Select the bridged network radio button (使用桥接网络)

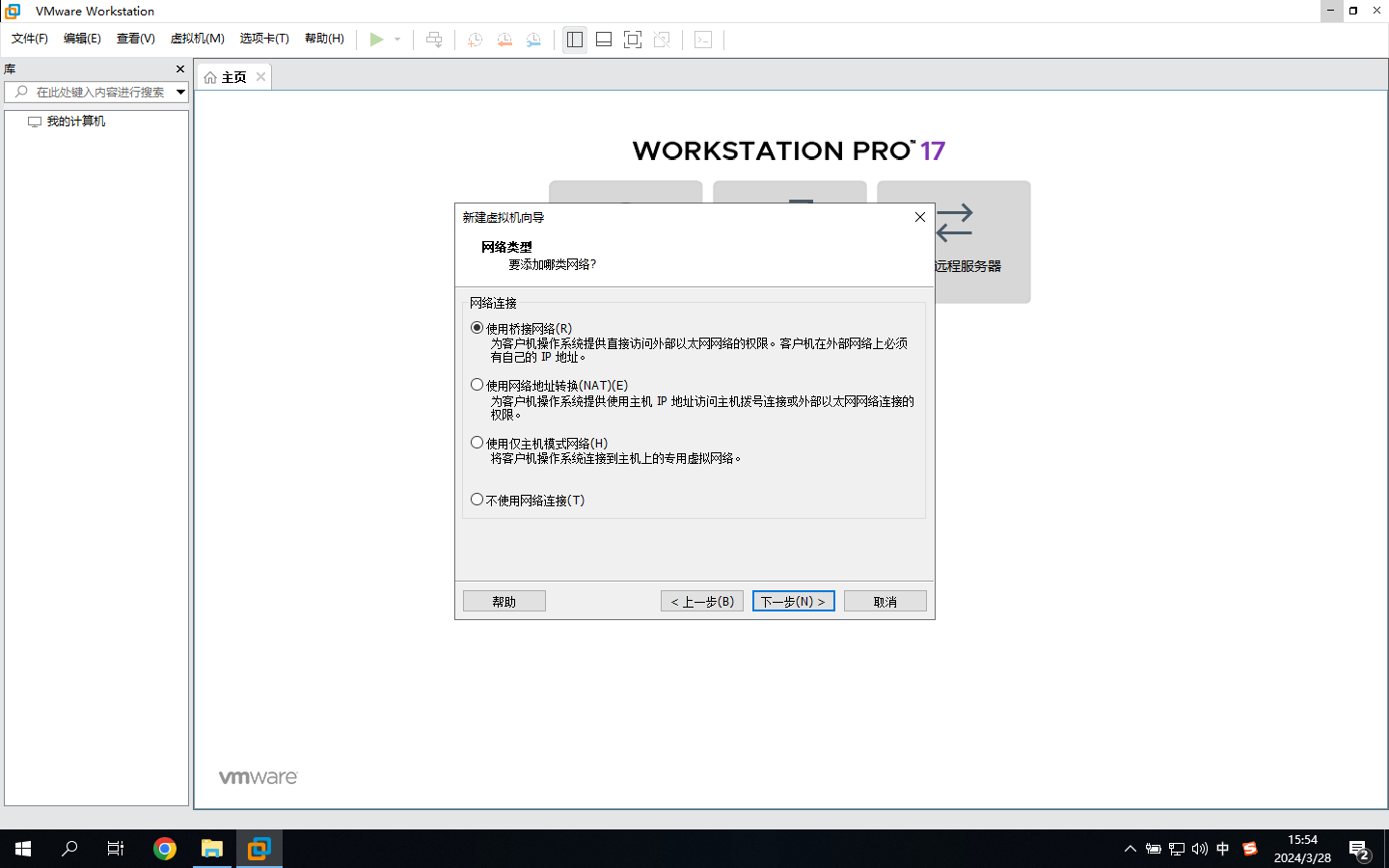tap(477, 328)
